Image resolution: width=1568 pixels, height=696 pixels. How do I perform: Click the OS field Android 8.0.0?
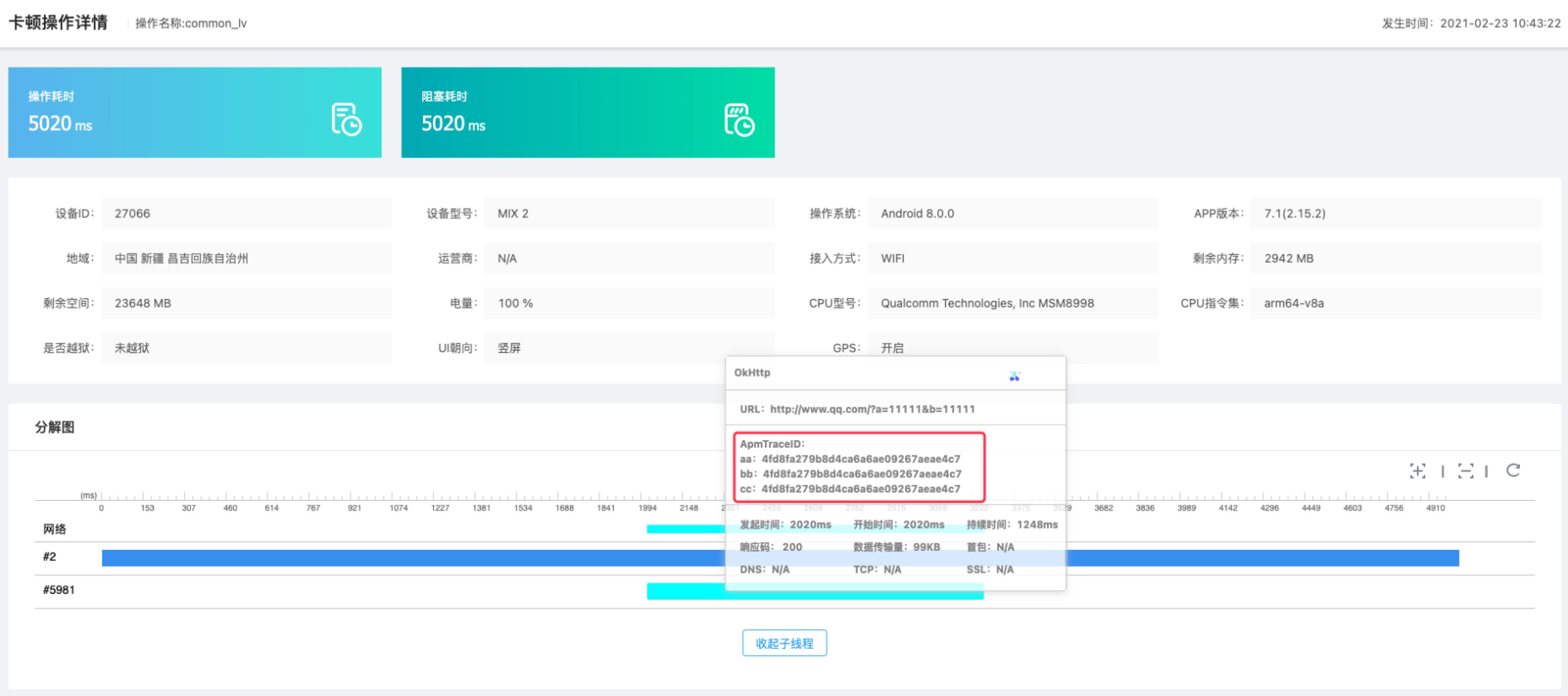click(x=1013, y=214)
